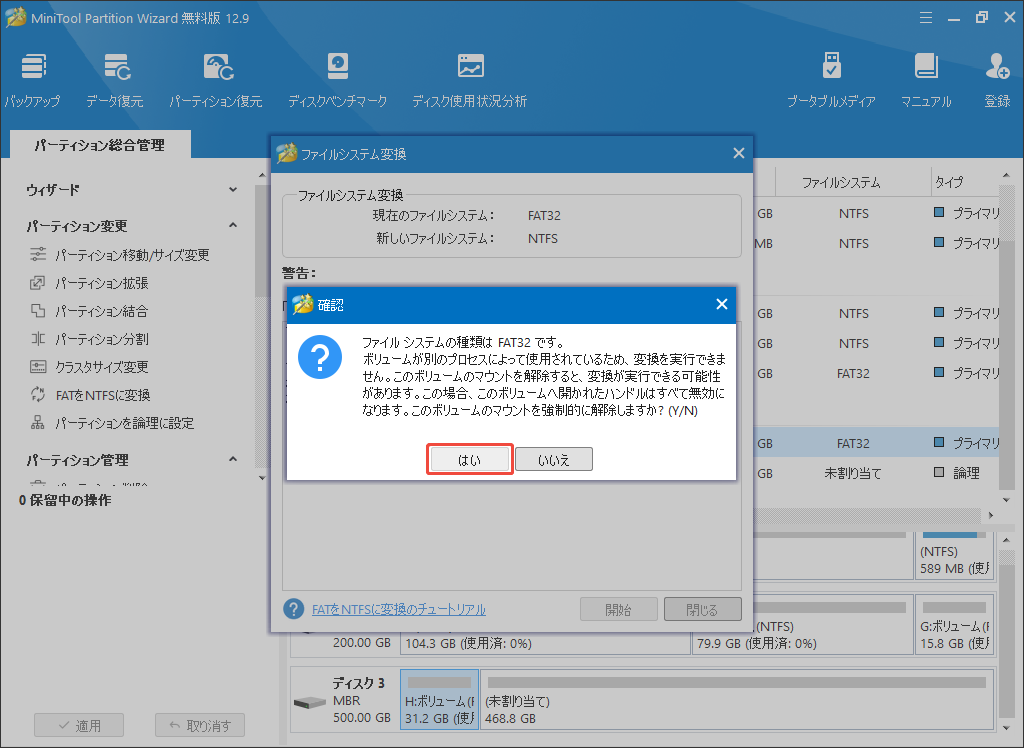The image size is (1024, 748).
Task: Click the 適用 (Apply) button
Action: tap(79, 725)
